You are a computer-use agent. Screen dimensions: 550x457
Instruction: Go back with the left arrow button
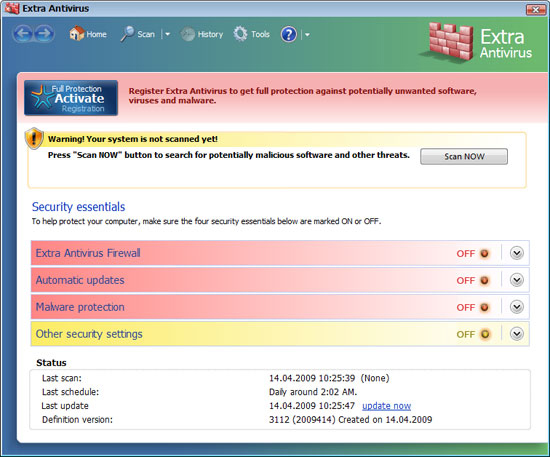tap(23, 34)
